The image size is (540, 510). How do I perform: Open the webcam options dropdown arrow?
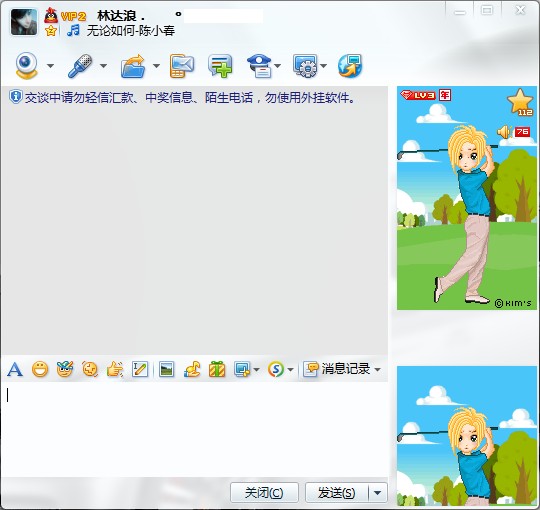point(50,66)
